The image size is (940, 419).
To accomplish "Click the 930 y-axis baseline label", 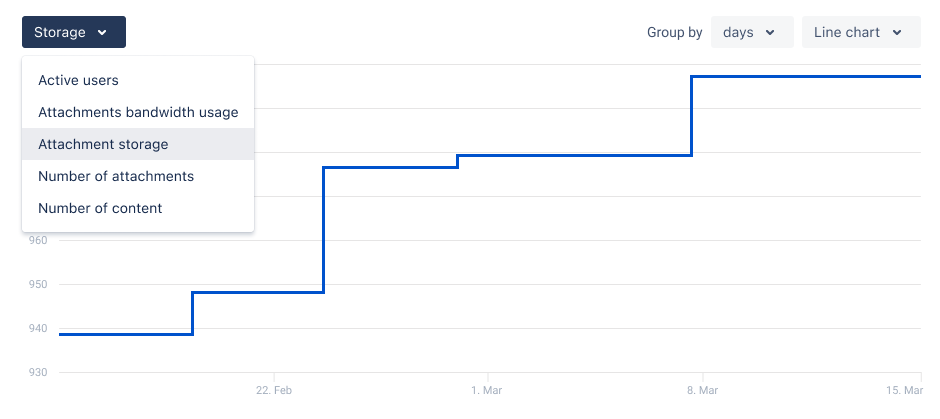I will (x=38, y=372).
